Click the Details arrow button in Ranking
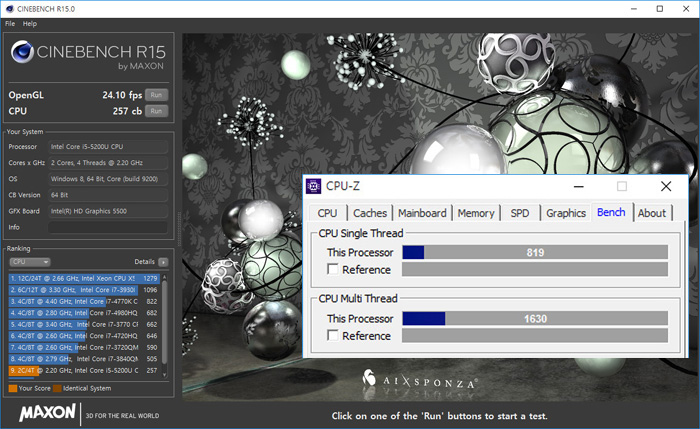Viewport: 700px width, 429px height. [x=163, y=262]
